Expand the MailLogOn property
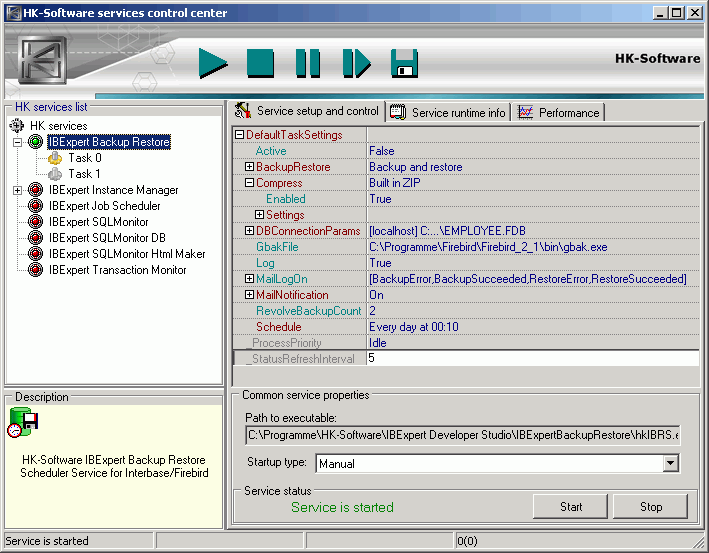709x553 pixels. [x=250, y=279]
